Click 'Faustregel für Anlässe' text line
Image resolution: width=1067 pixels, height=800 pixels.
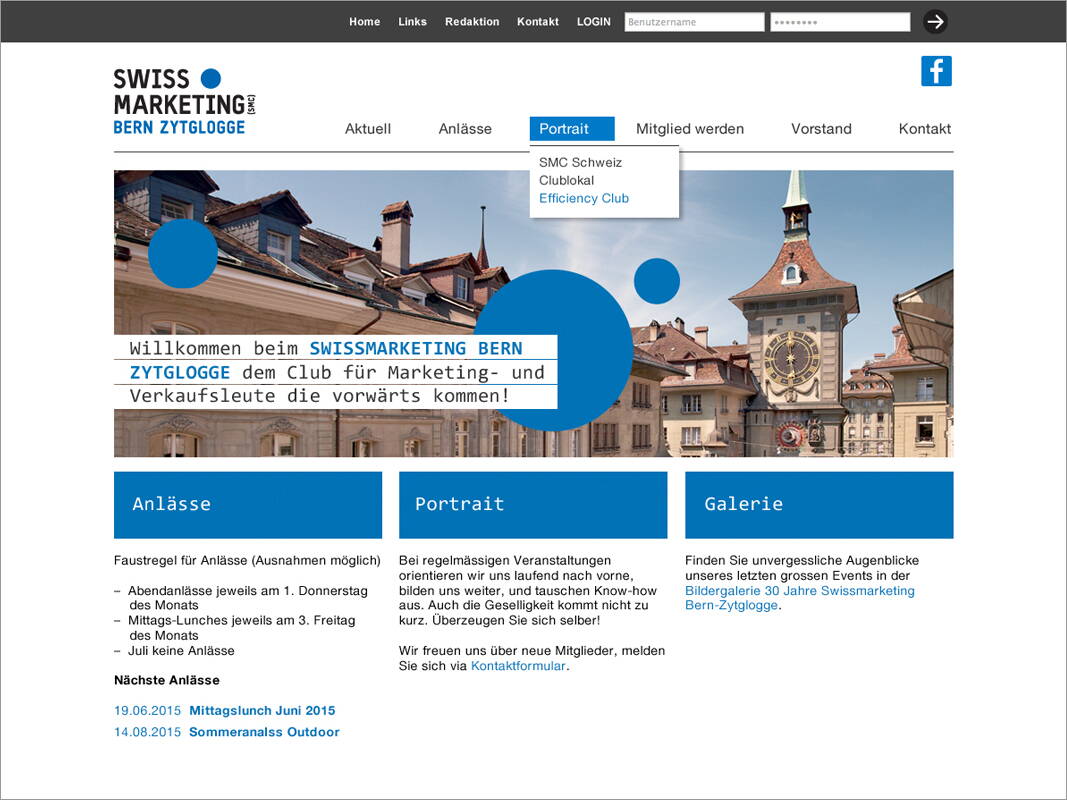click(247, 561)
